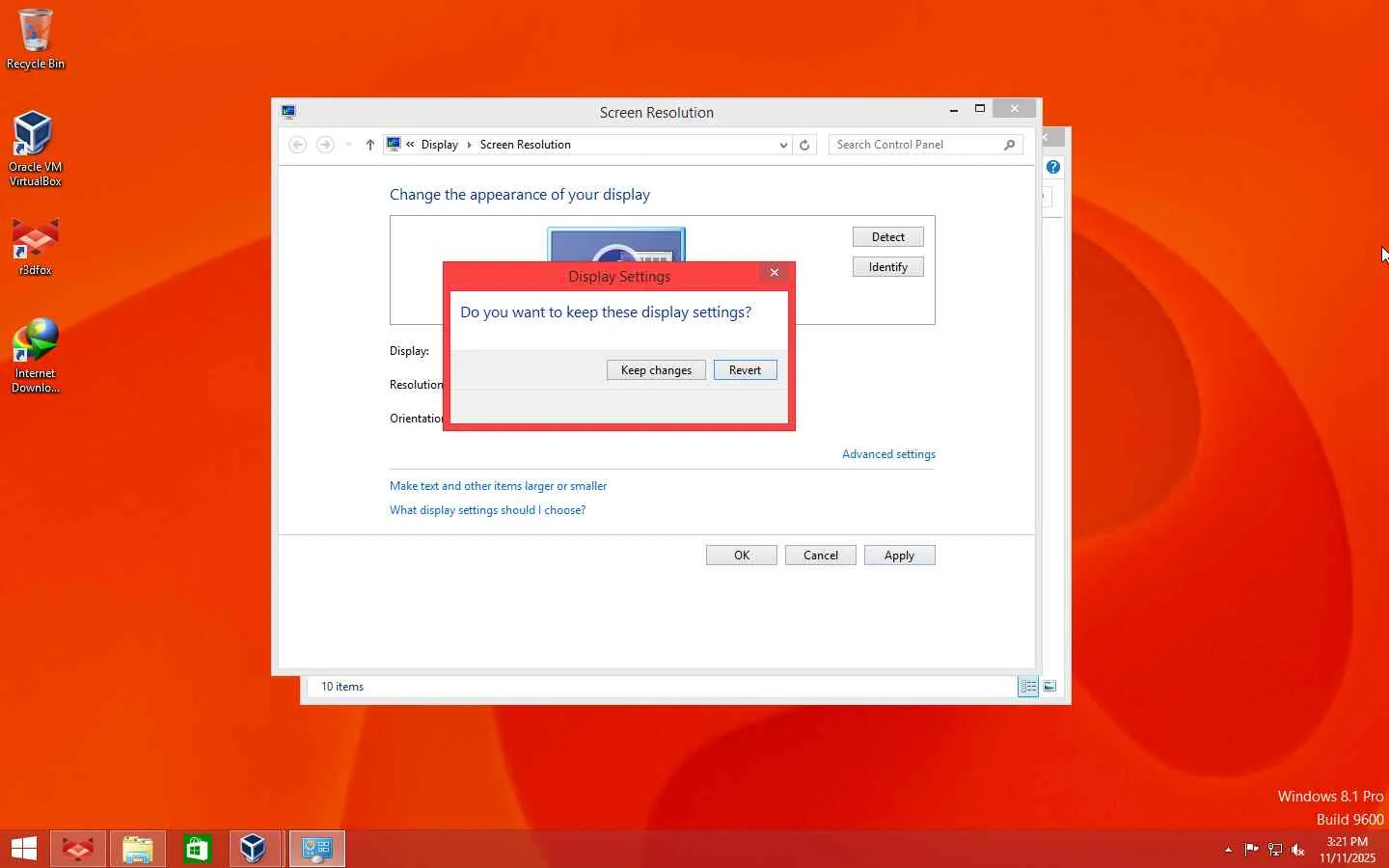Click 'Do you want to keep these display settings?' text
The width and height of the screenshot is (1389, 868).
point(606,312)
